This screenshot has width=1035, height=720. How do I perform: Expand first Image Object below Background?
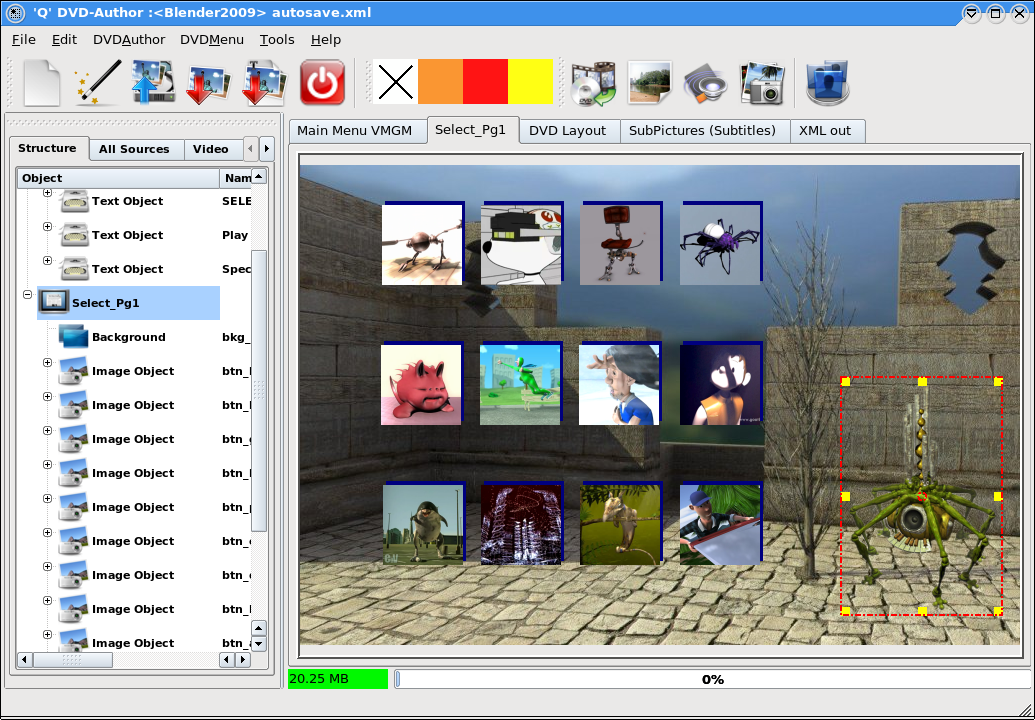[x=47, y=363]
